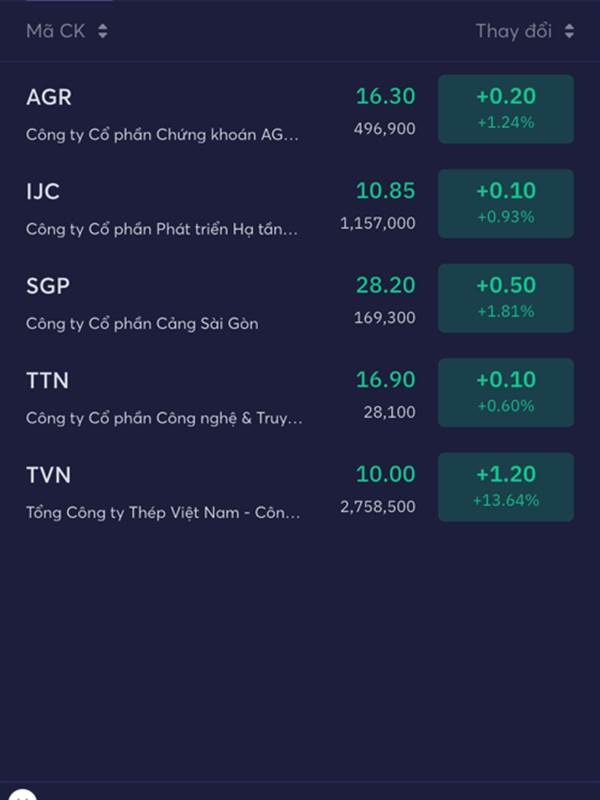Screen dimensions: 600x800
Task: Select the SGP stock symbol
Action: pyautogui.click(x=48, y=286)
